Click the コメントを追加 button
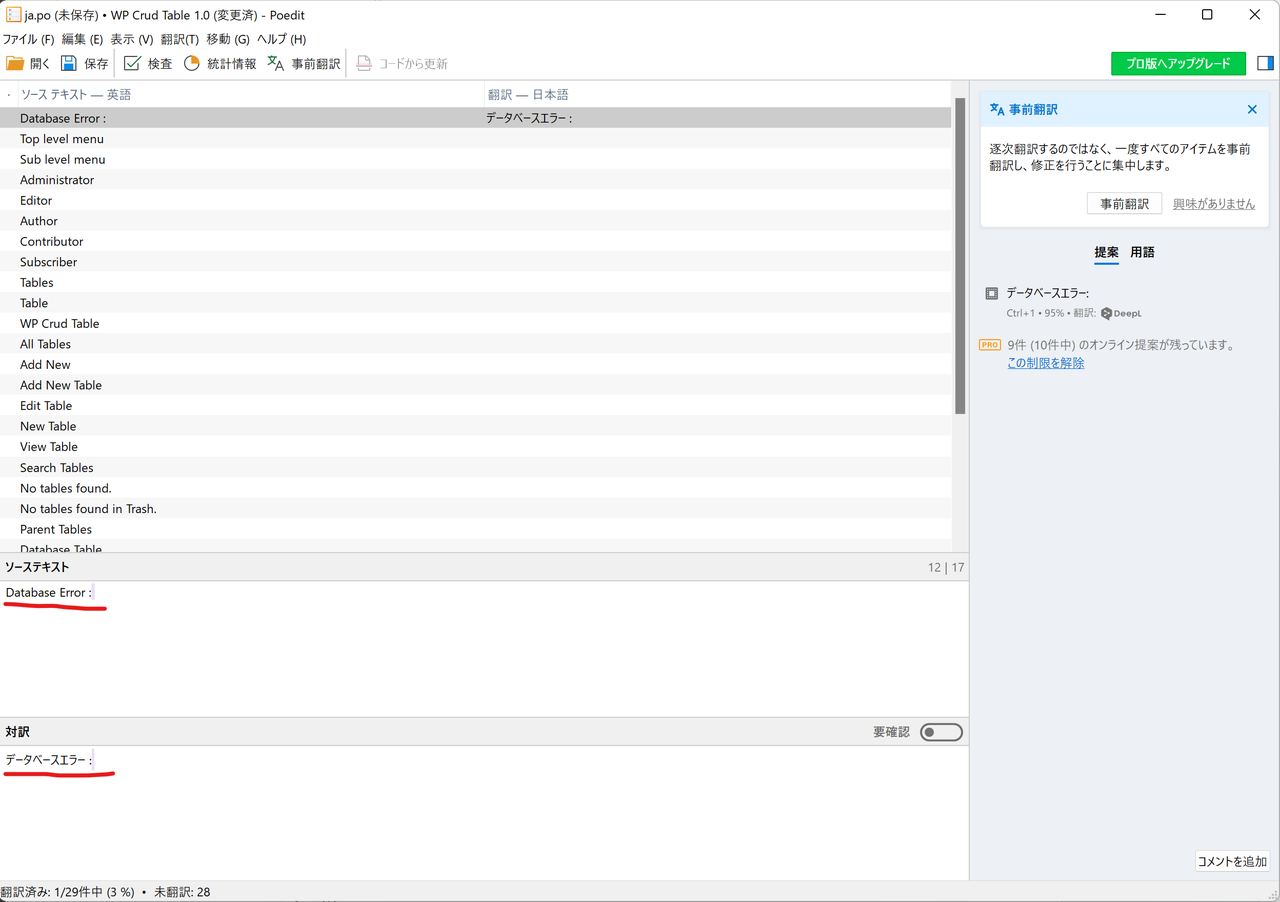The image size is (1280, 902). (x=1232, y=862)
